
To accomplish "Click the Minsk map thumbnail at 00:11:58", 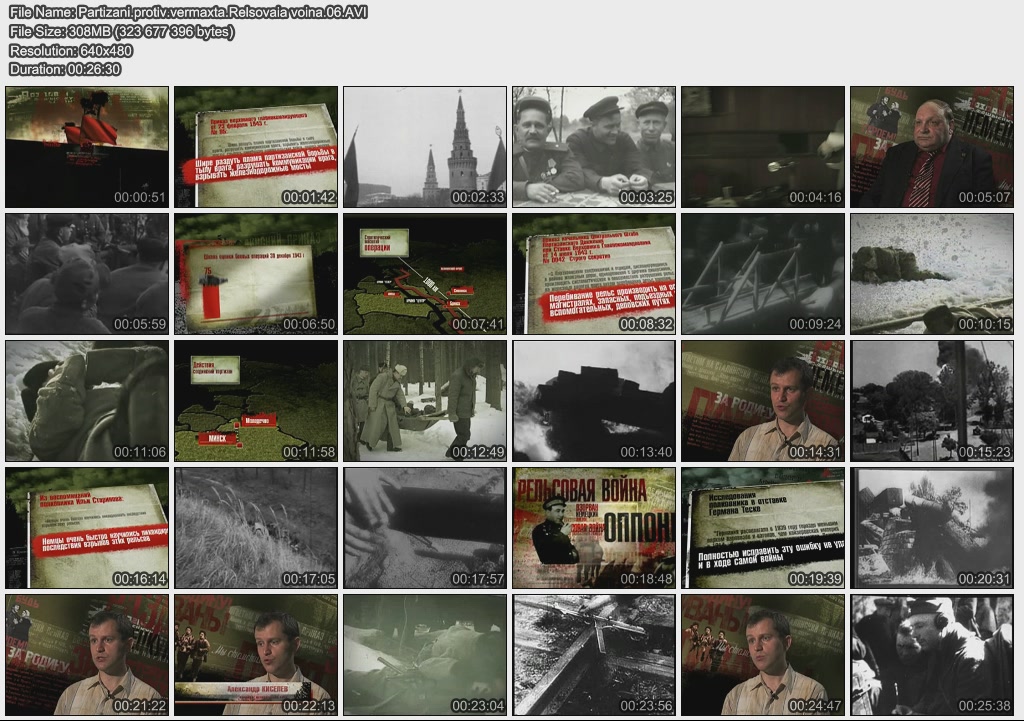I will coord(256,401).
